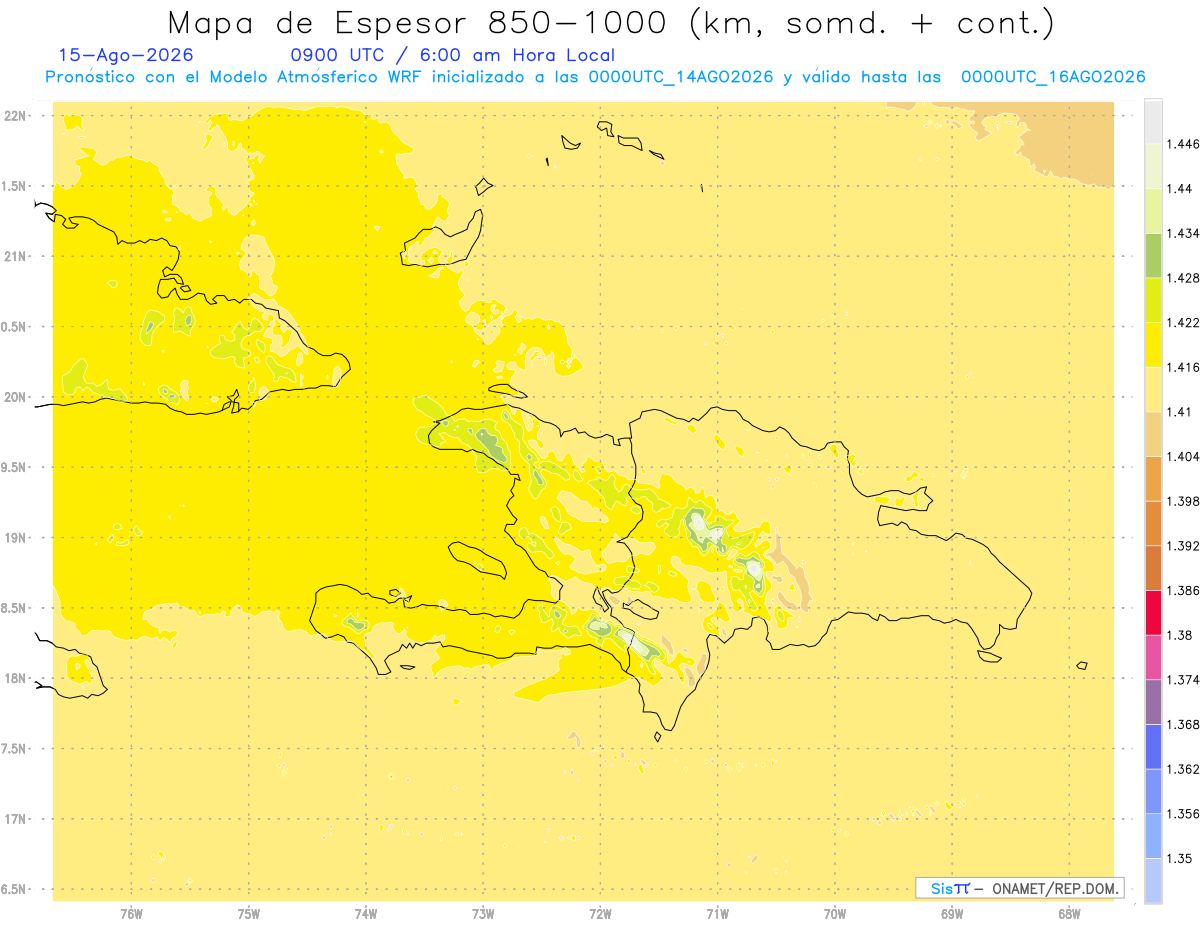Click the 73W longitude axis label
The width and height of the screenshot is (1200, 927).
click(x=483, y=913)
